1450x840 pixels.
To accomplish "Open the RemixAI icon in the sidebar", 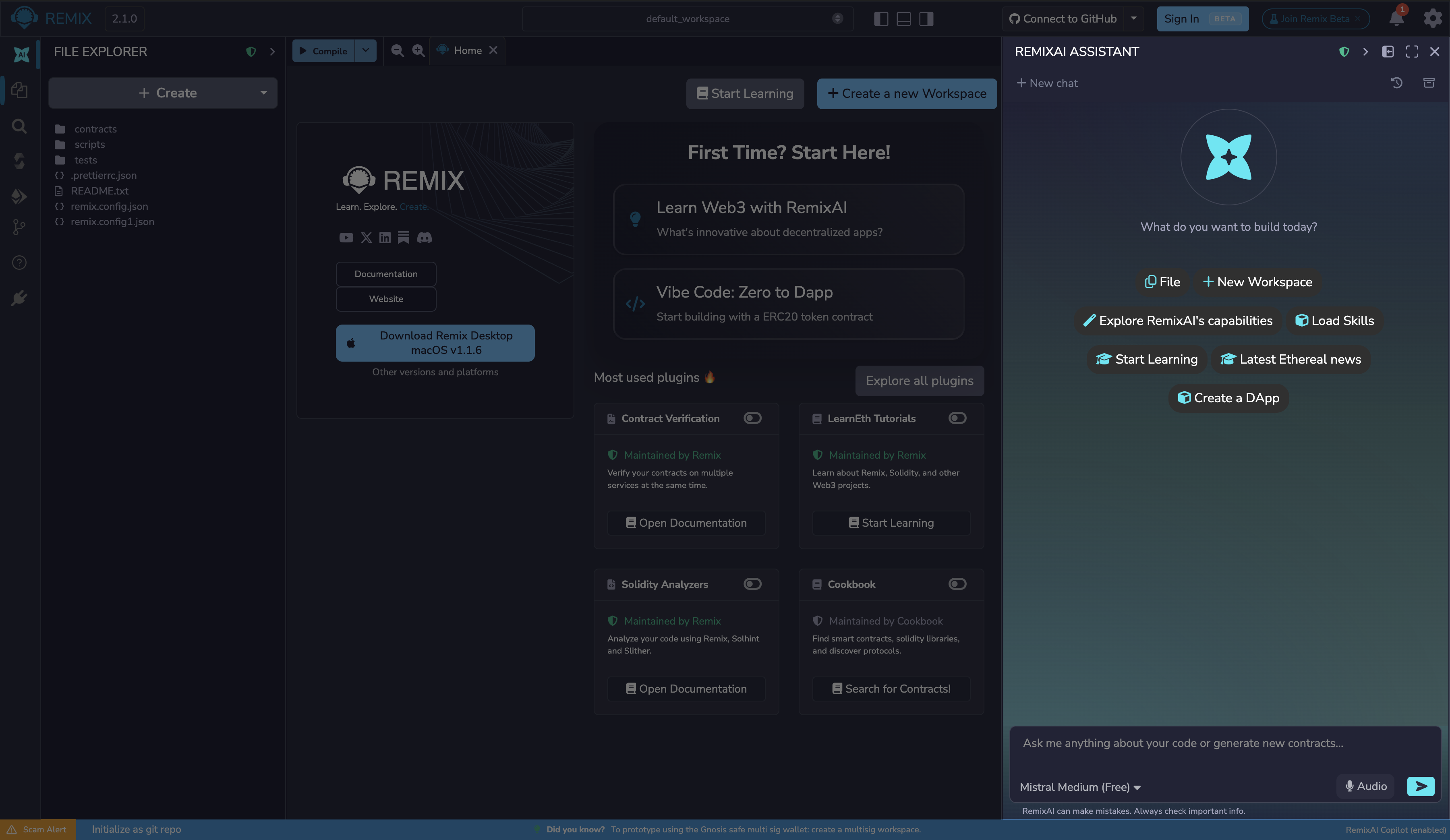I will coord(21,54).
